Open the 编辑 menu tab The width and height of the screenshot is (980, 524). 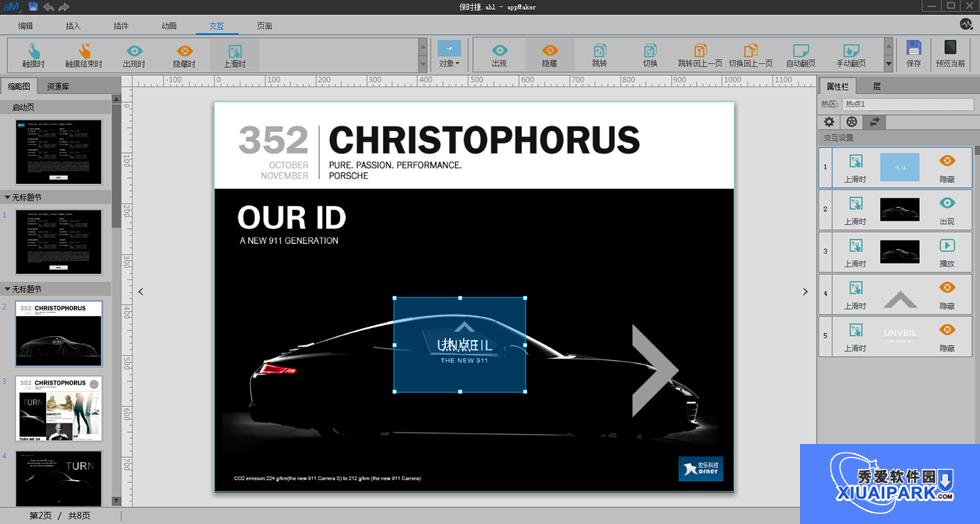[x=26, y=26]
